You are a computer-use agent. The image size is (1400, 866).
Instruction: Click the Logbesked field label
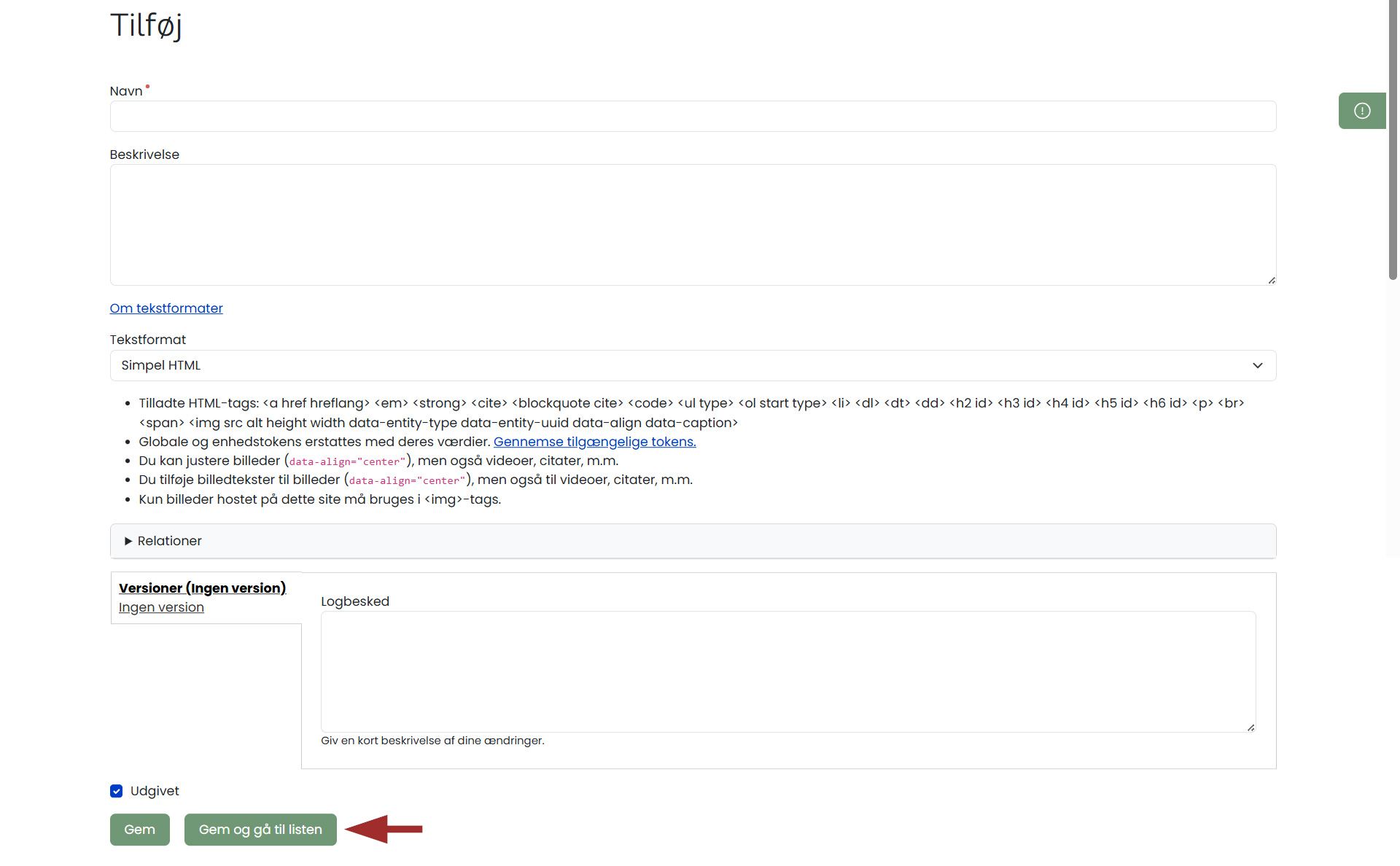tap(355, 601)
